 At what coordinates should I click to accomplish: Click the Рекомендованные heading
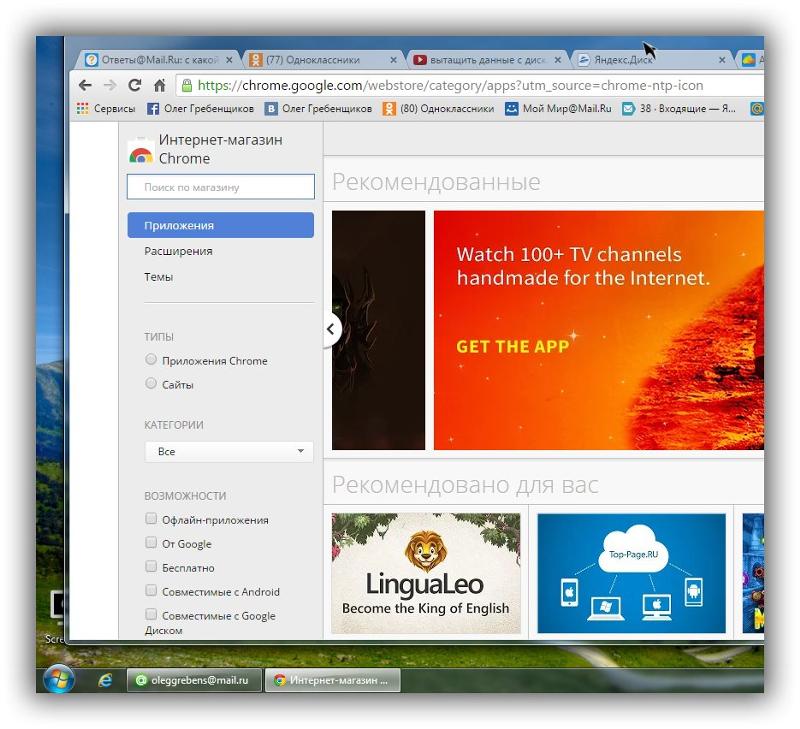pos(436,182)
